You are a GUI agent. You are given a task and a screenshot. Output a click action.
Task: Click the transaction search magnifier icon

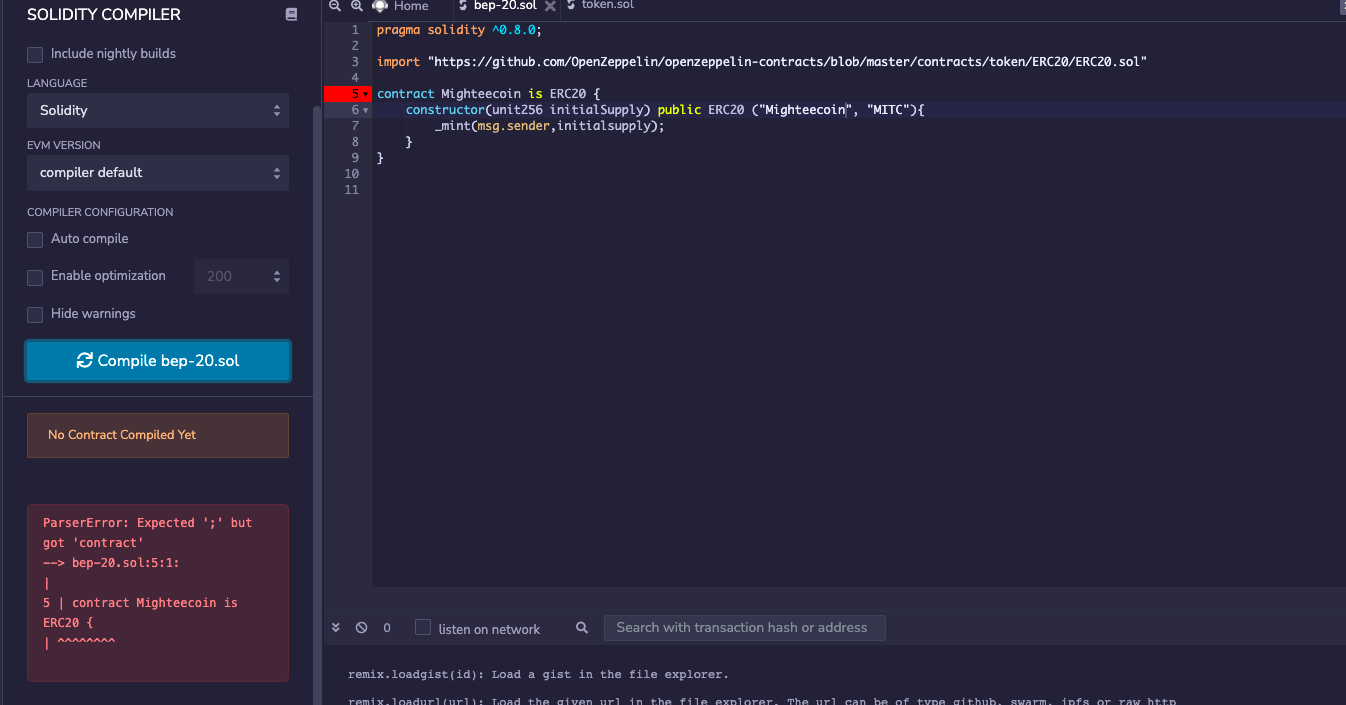pos(582,628)
